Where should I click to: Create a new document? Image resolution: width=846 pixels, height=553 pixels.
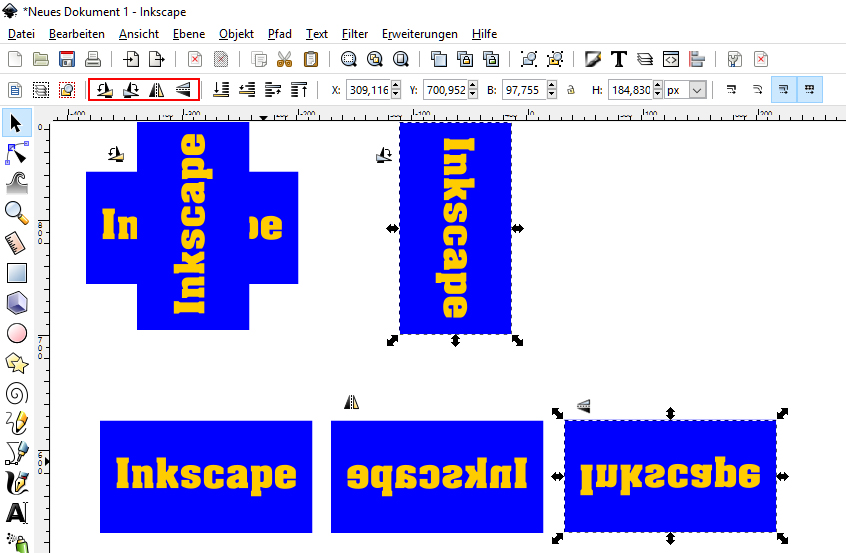pos(15,59)
